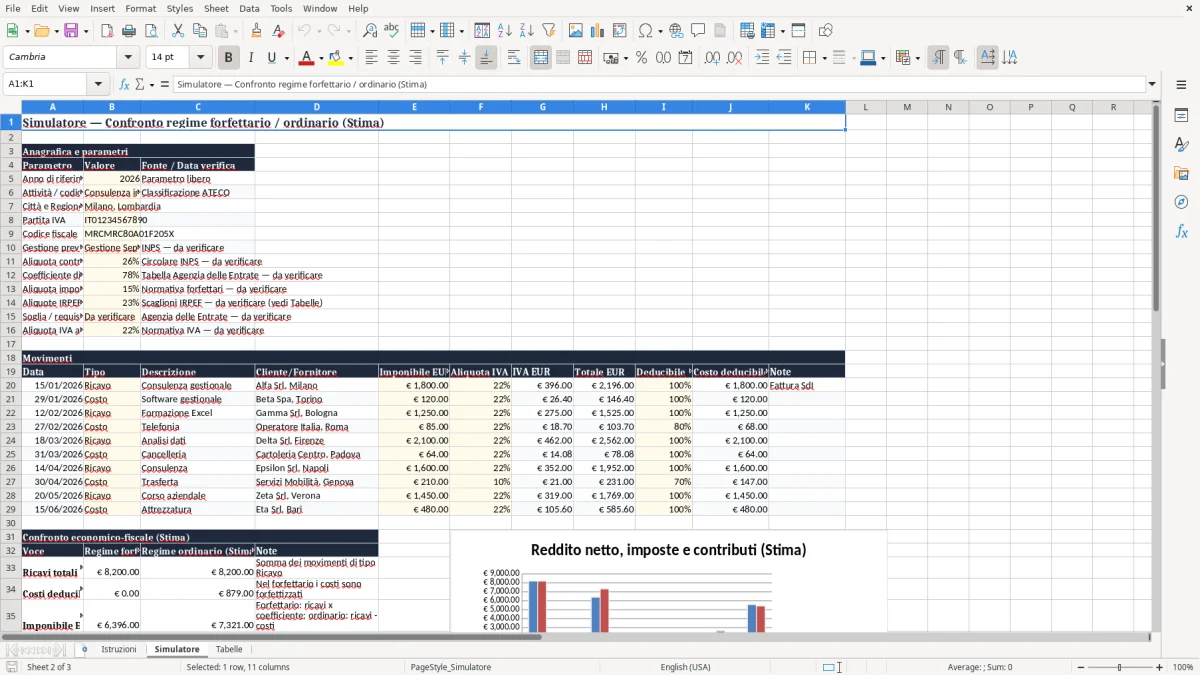This screenshot has width=1200, height=675.
Task: Sort descending
Action: pos(526,31)
